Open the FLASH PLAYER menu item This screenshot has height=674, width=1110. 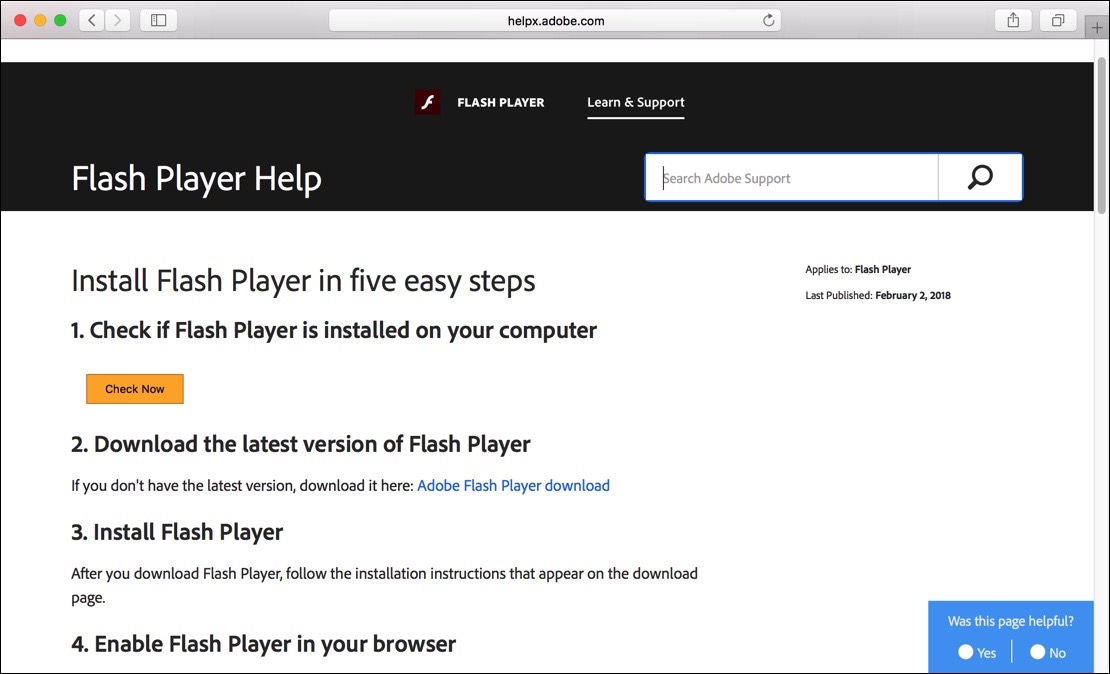pyautogui.click(x=500, y=103)
